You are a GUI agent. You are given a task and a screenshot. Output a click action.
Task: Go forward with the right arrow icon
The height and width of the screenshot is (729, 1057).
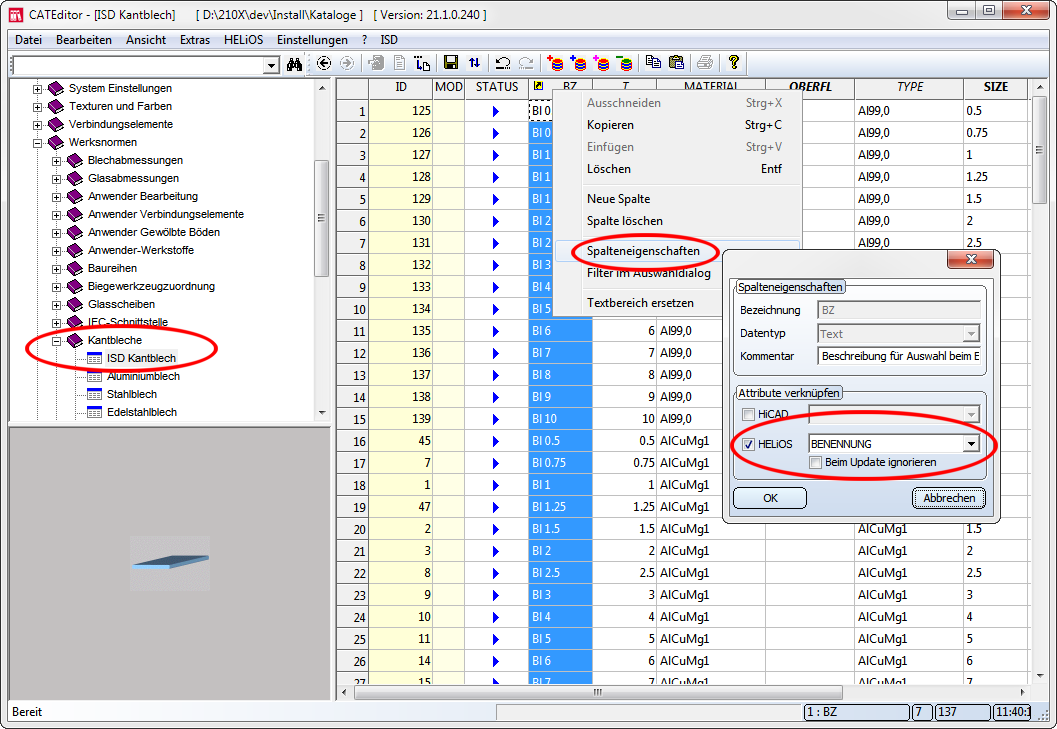(x=347, y=63)
